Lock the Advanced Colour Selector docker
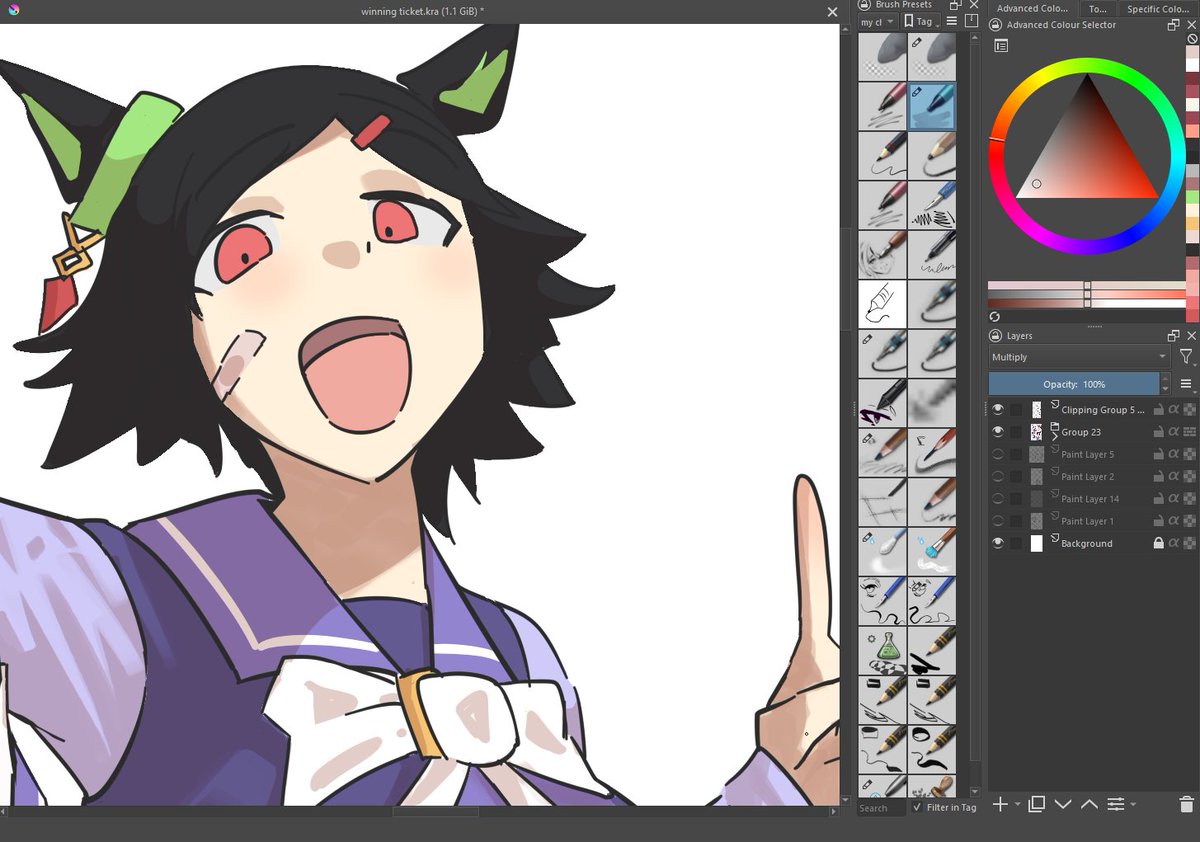Screen dimensions: 1200x842 click(996, 25)
